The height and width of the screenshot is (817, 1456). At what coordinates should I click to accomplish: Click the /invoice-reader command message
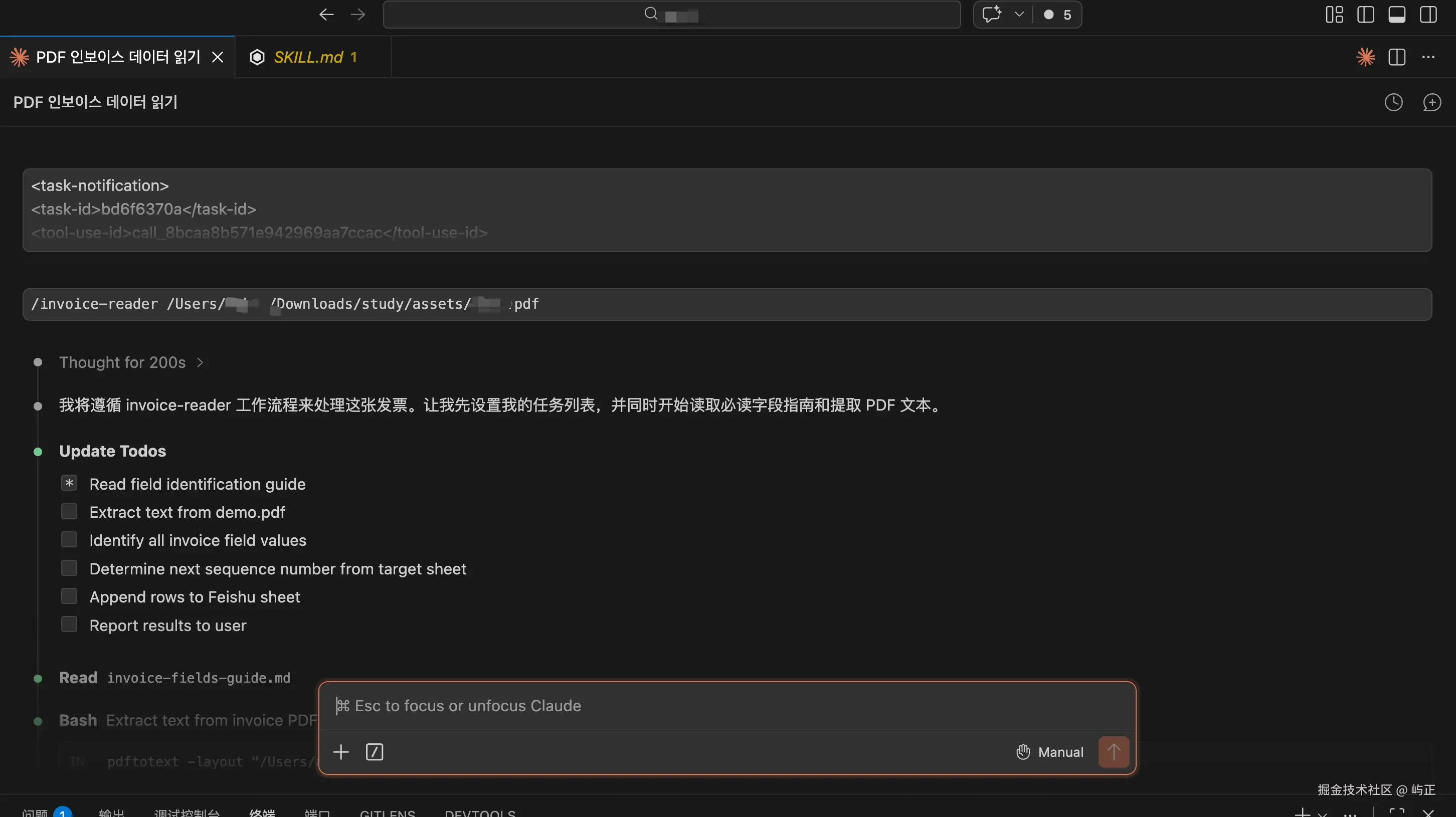(x=727, y=304)
